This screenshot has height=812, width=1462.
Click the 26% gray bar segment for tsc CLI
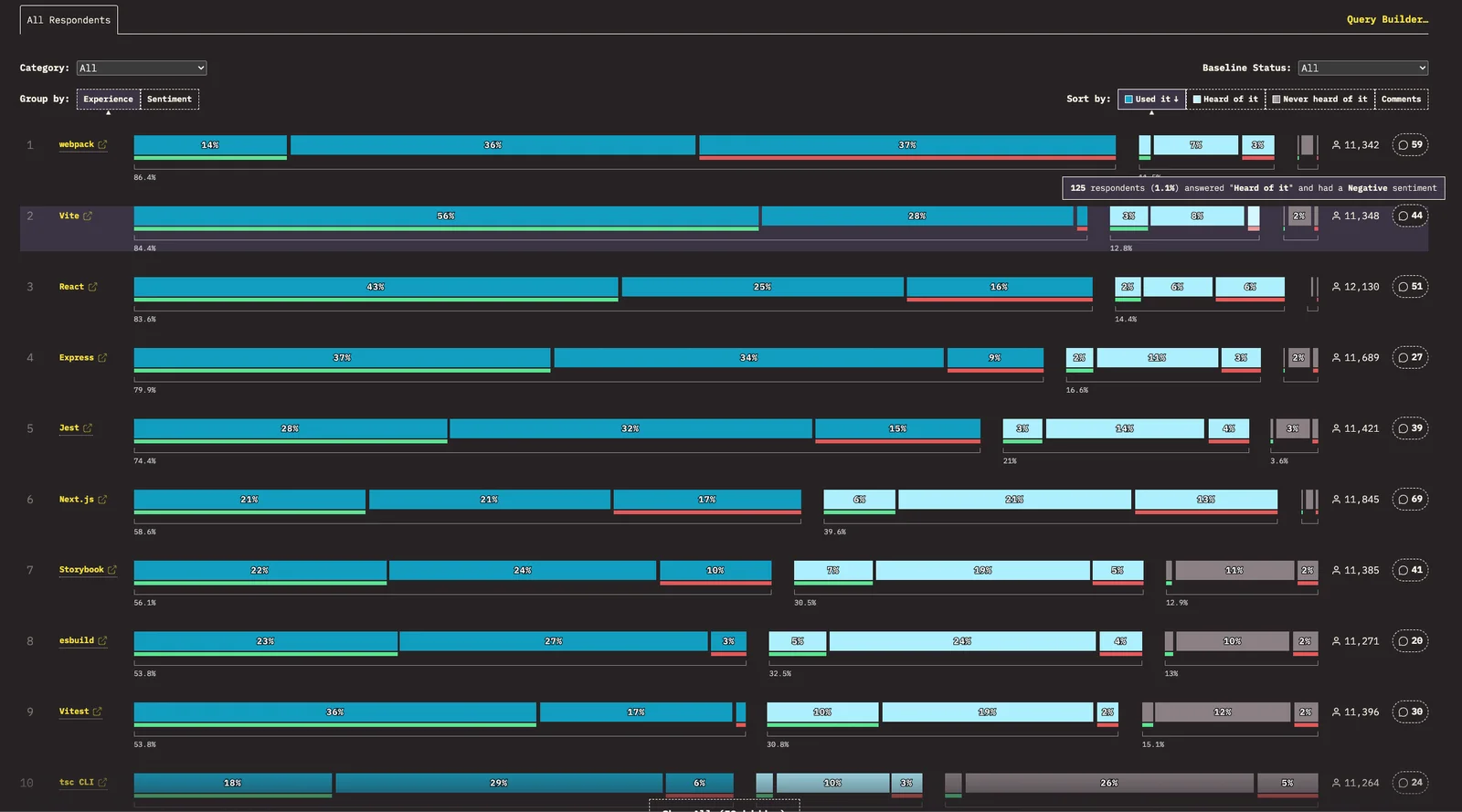[1109, 783]
